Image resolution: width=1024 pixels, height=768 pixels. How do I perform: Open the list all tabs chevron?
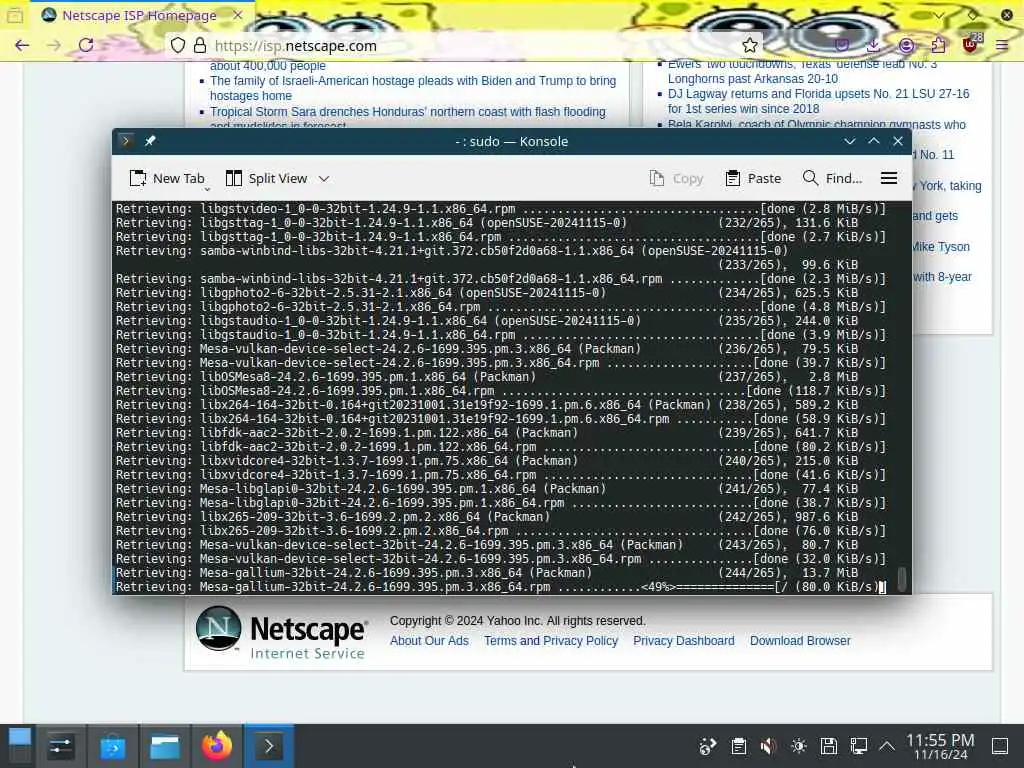tap(938, 15)
